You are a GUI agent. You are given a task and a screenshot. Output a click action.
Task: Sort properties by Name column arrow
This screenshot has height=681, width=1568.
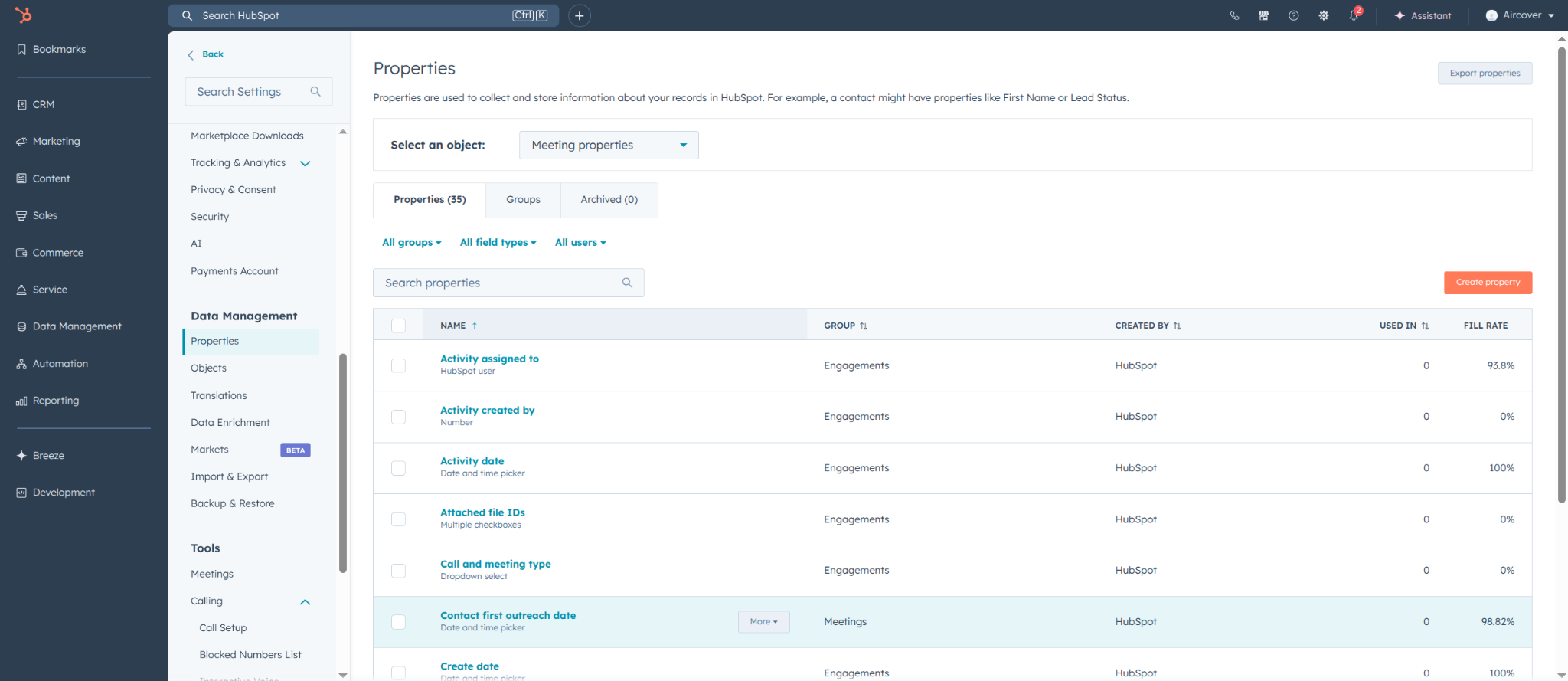point(475,326)
